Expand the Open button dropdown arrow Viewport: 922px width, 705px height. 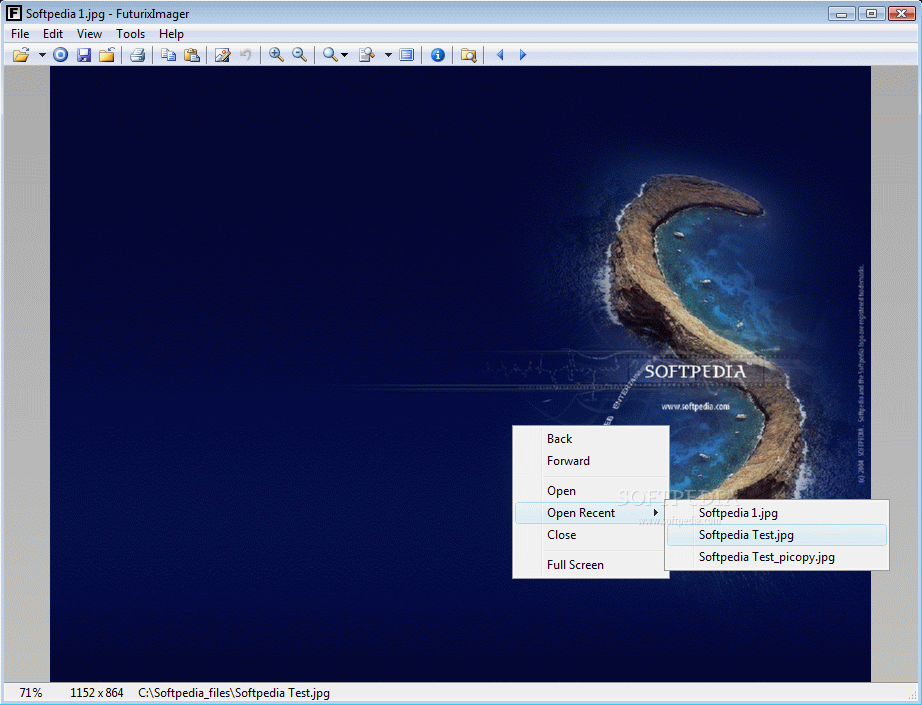tap(42, 55)
